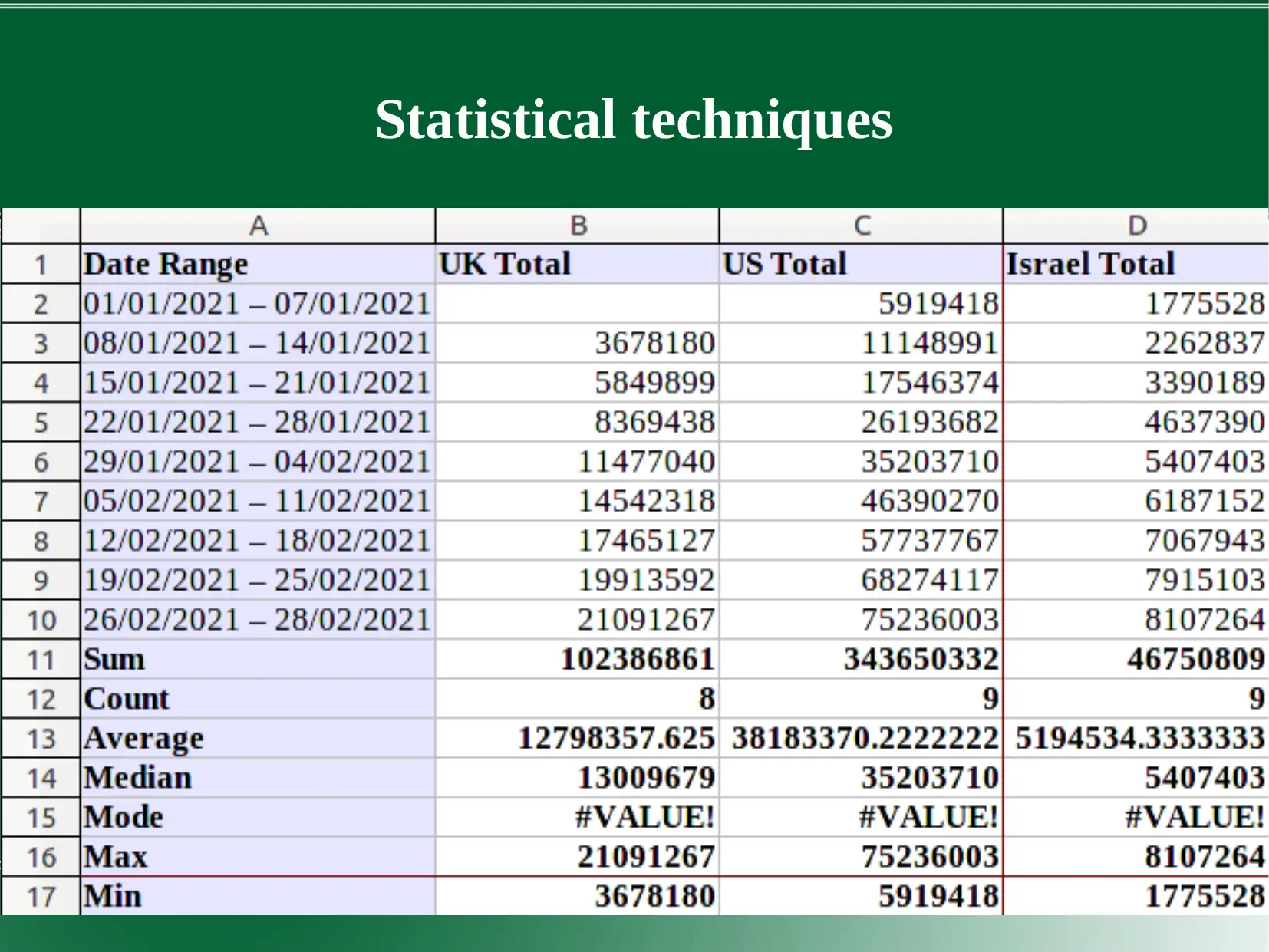Select Israel average 5194534.3333333

tap(1136, 739)
